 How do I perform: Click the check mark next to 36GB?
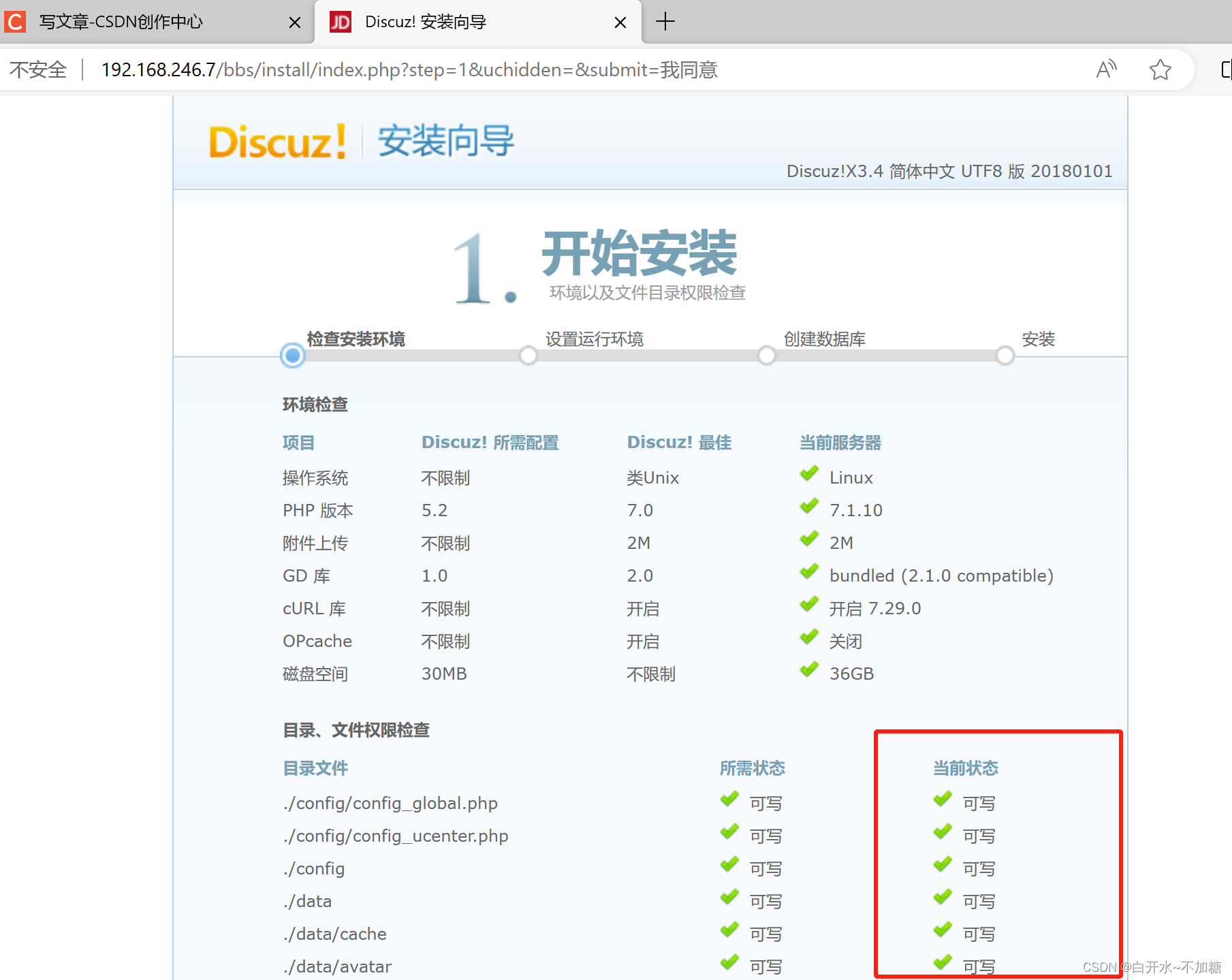coord(809,670)
